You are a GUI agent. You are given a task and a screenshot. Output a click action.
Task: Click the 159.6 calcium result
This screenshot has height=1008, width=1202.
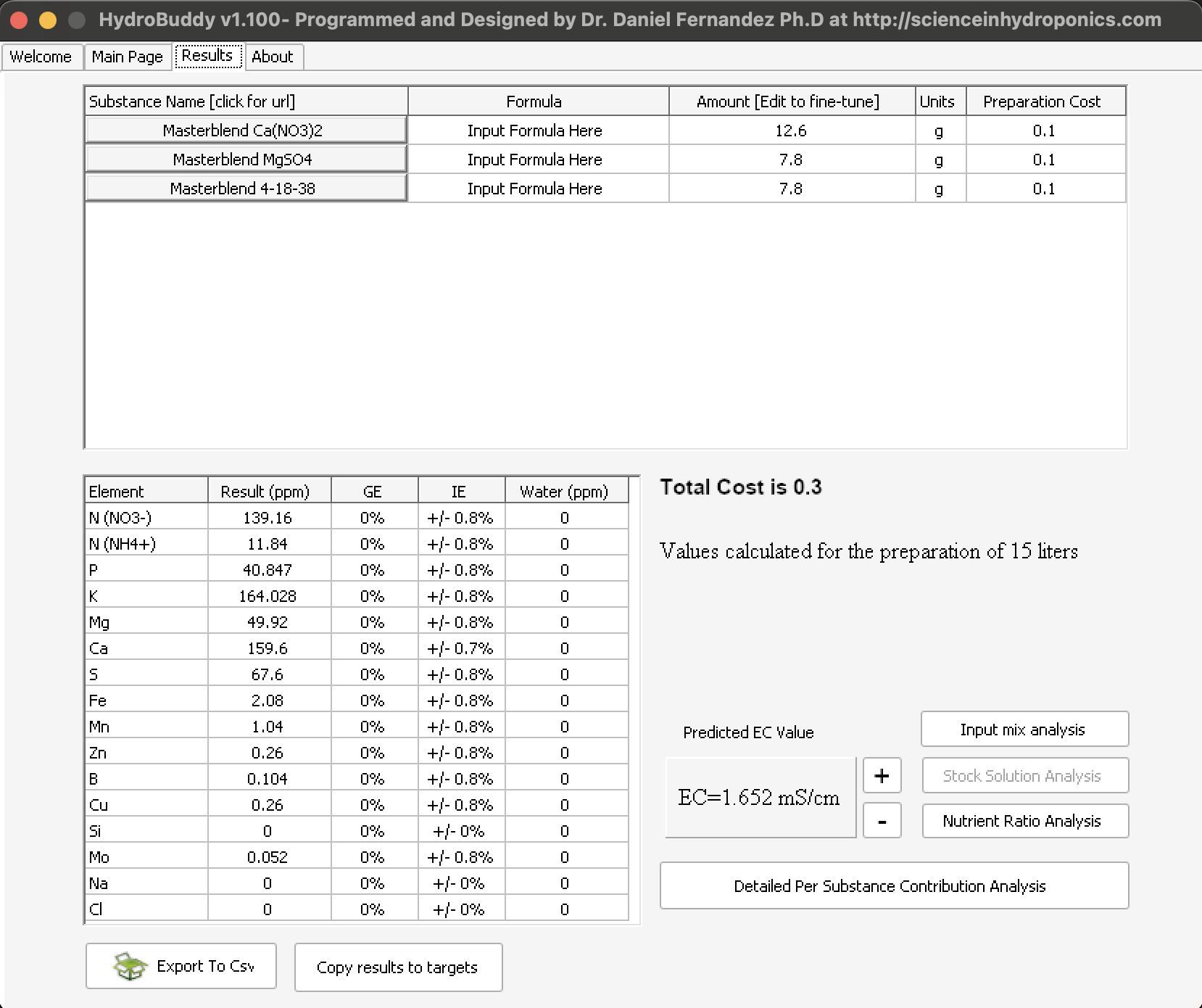tap(269, 648)
